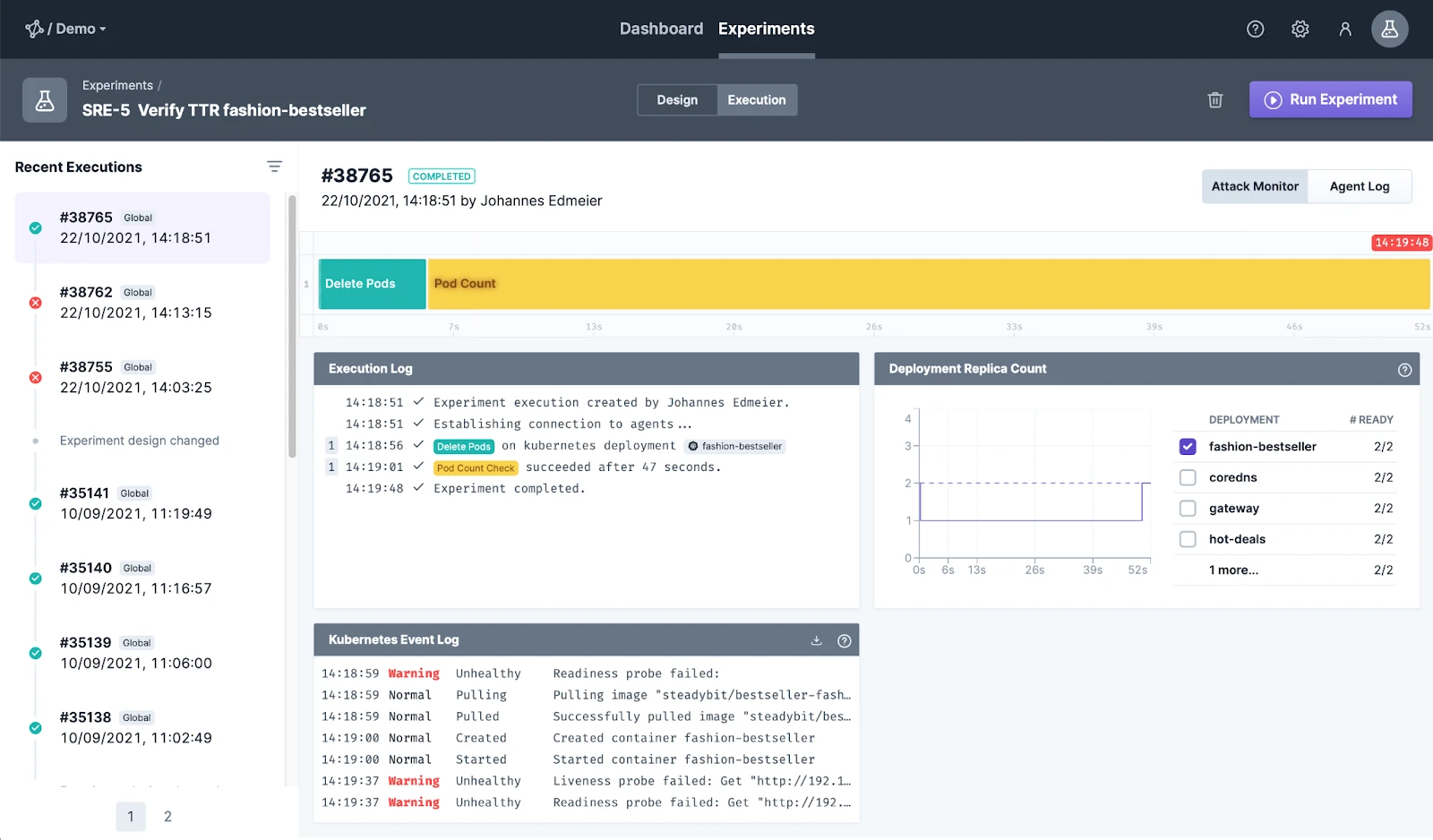Check the hot-deals deployment
This screenshot has height=840, width=1433.
click(x=1188, y=539)
